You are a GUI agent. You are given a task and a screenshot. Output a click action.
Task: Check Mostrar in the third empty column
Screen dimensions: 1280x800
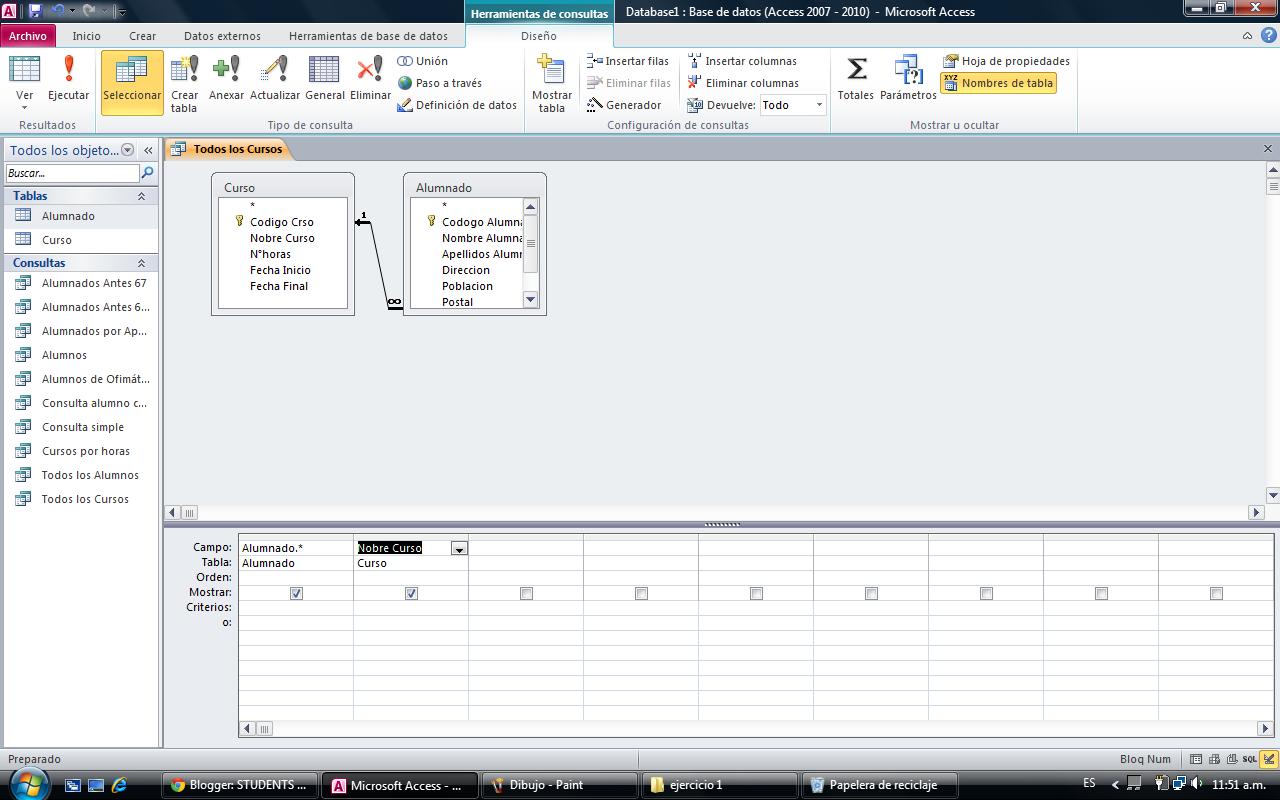(x=525, y=593)
